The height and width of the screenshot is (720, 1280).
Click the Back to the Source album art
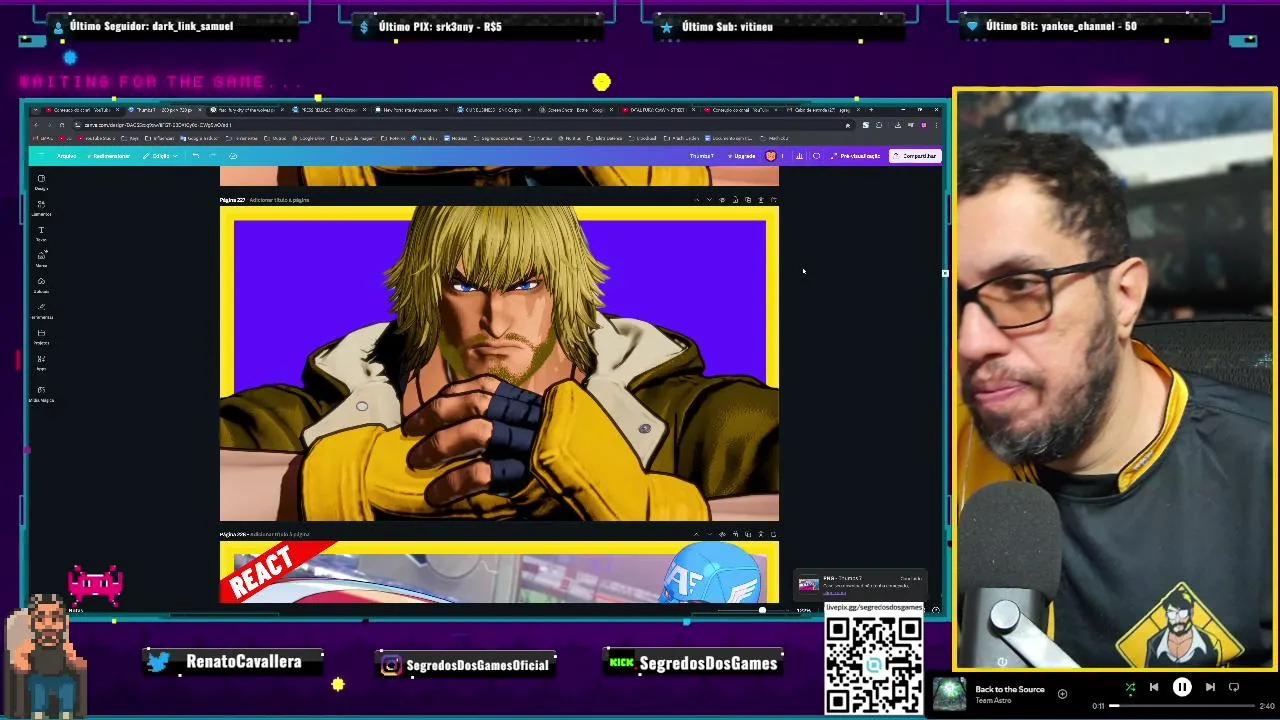tap(950, 694)
